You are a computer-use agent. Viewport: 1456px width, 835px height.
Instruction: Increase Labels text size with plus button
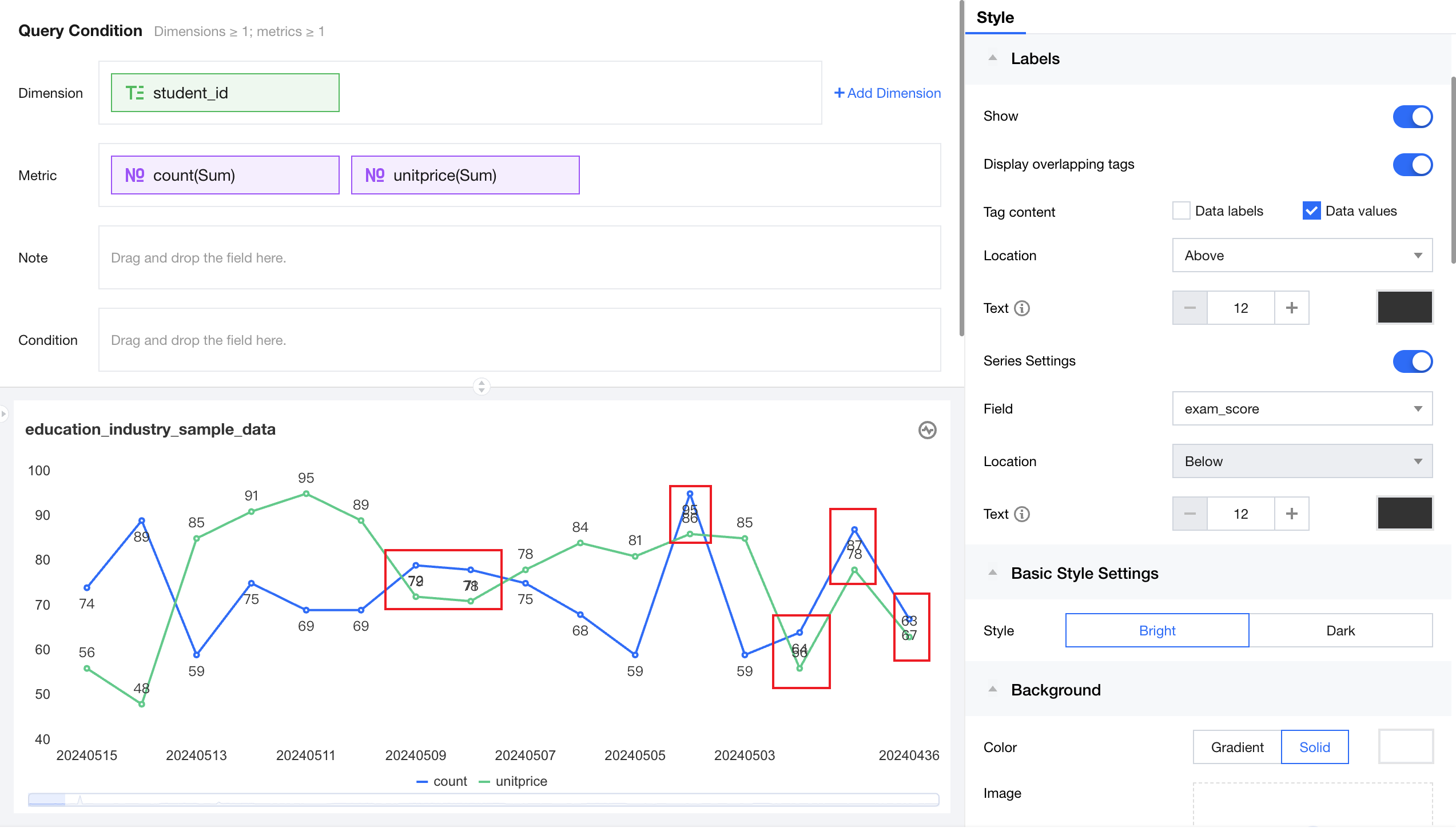[x=1291, y=308]
